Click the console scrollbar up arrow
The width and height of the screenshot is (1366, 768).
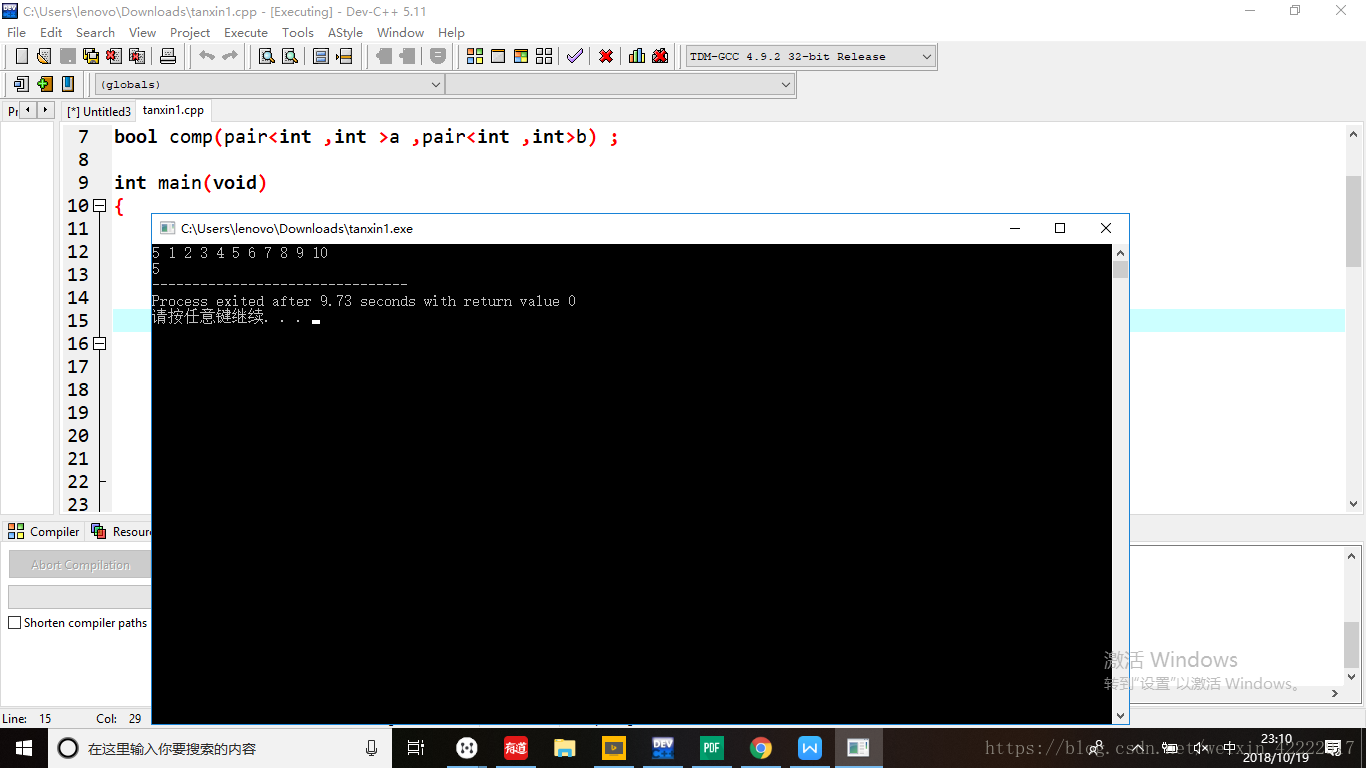pyautogui.click(x=1120, y=253)
